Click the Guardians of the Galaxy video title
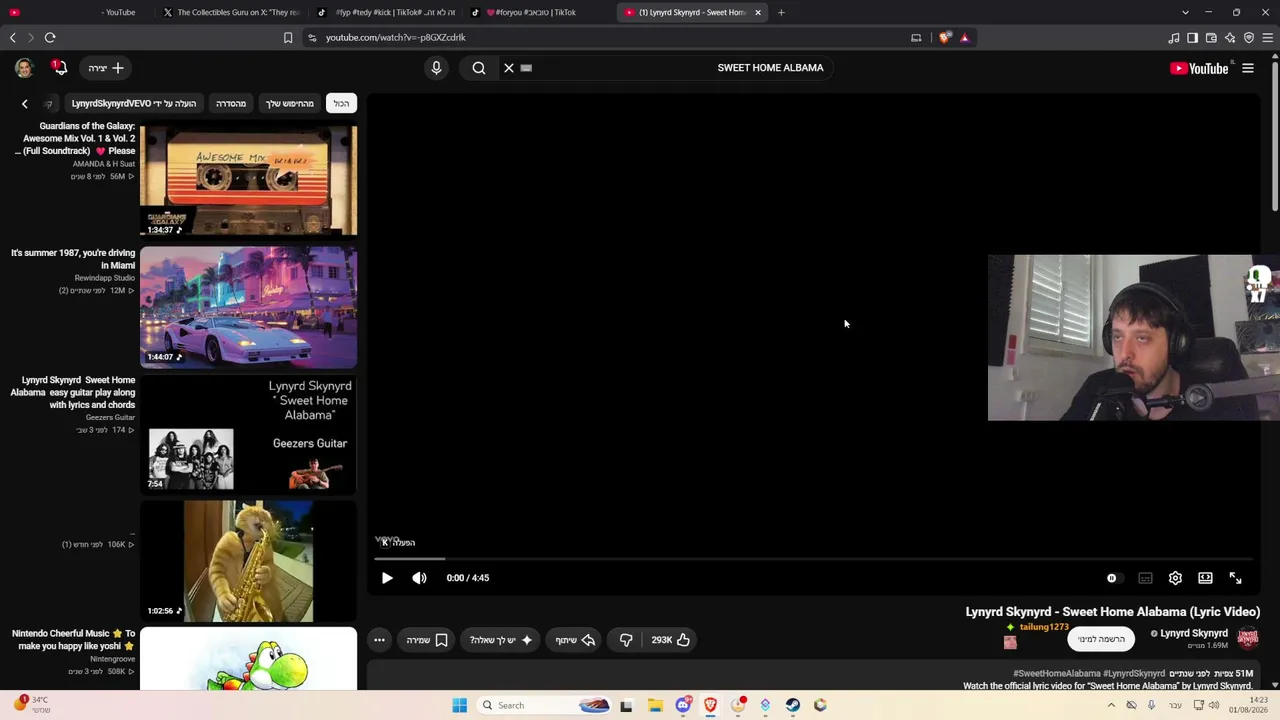1280x720 pixels. pyautogui.click(x=75, y=139)
